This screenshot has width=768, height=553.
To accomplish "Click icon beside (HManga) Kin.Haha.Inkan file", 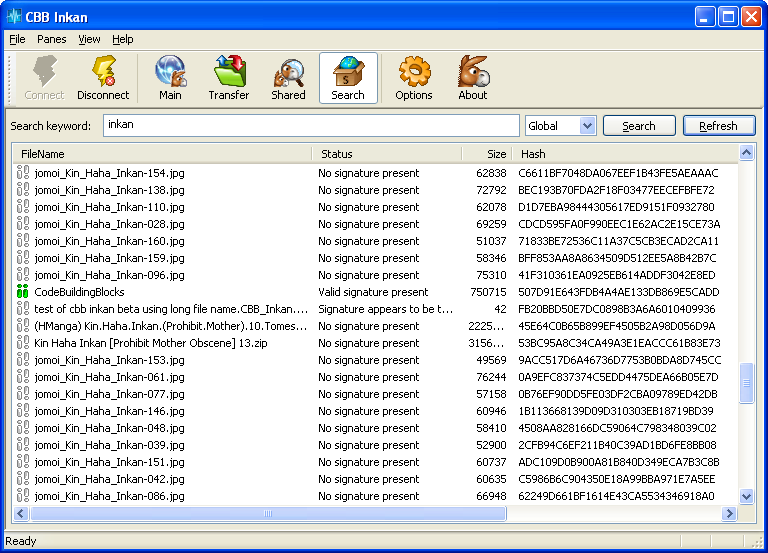I will pos(23,326).
